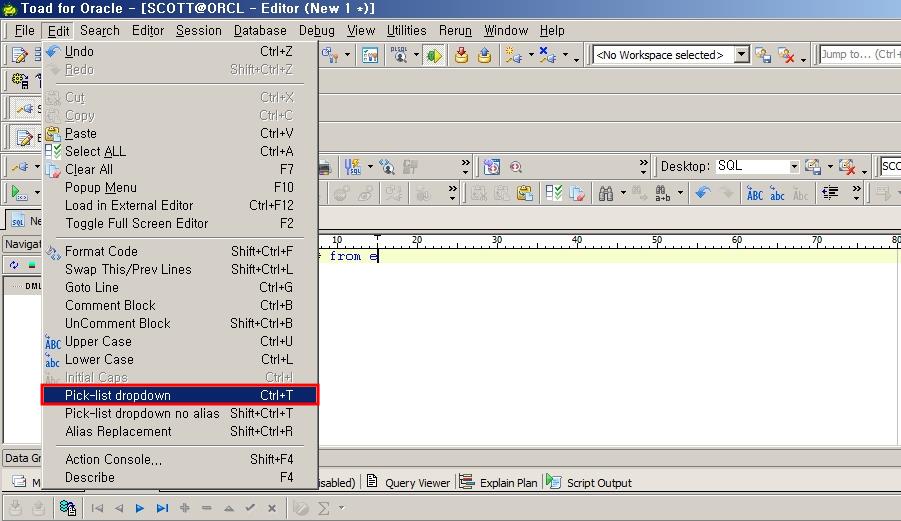Select Upper Case in Edit menu
Viewport: 901px width, 521px height.
click(180, 341)
